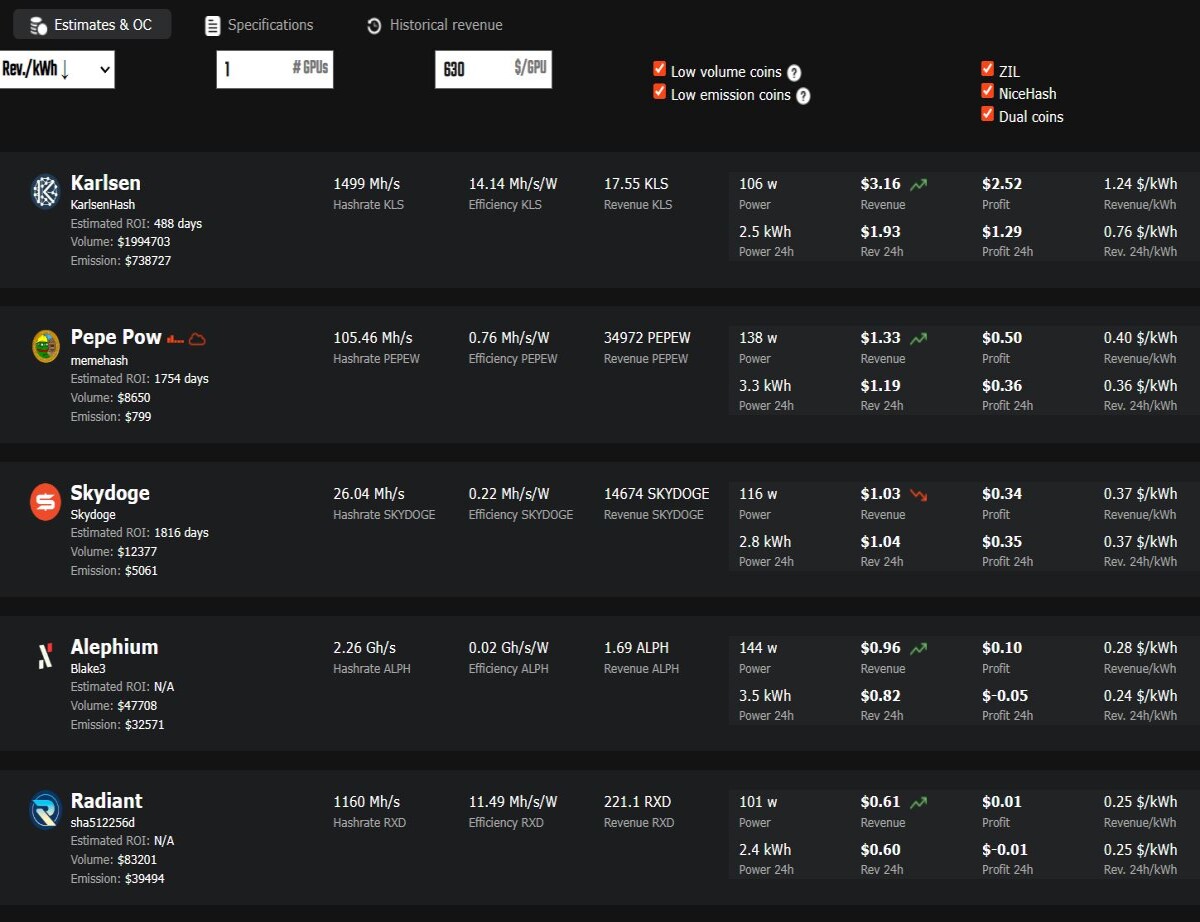The height and width of the screenshot is (922, 1200).
Task: Click the cloud icon beside Pepe Pow
Action: point(197,339)
